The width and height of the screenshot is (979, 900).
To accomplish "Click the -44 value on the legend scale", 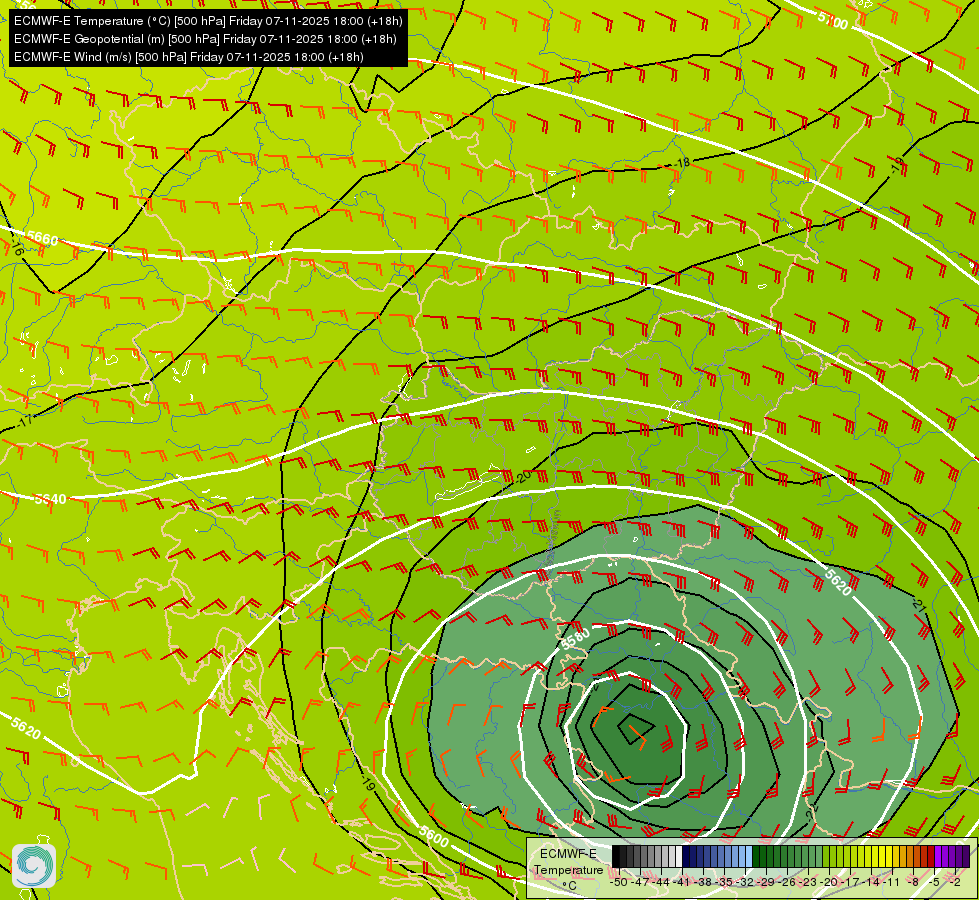I will click(661, 883).
